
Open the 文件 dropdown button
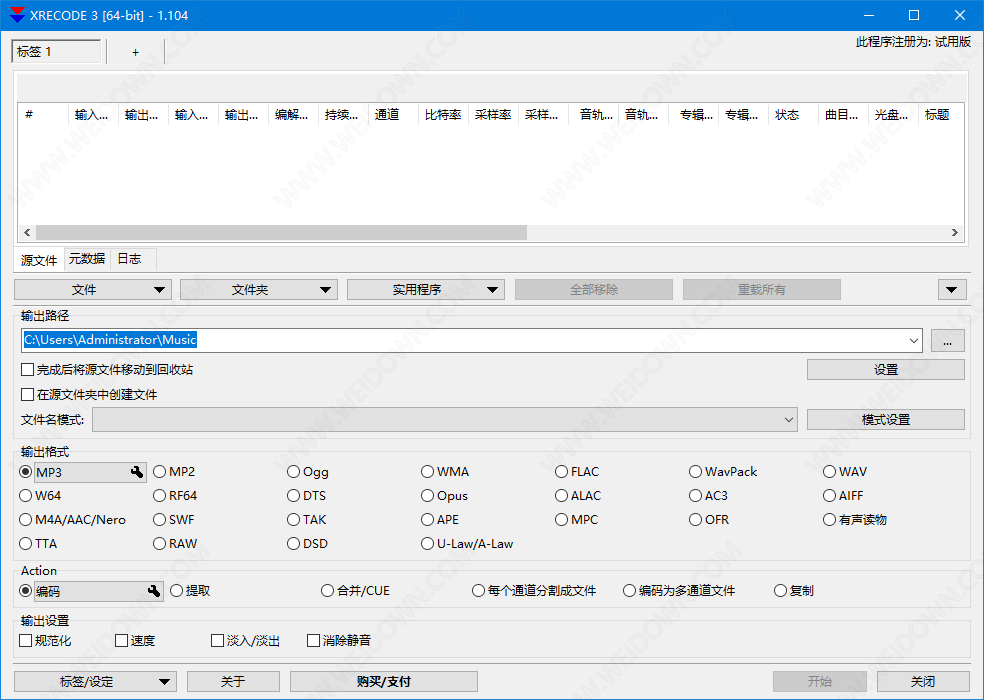[x=93, y=289]
